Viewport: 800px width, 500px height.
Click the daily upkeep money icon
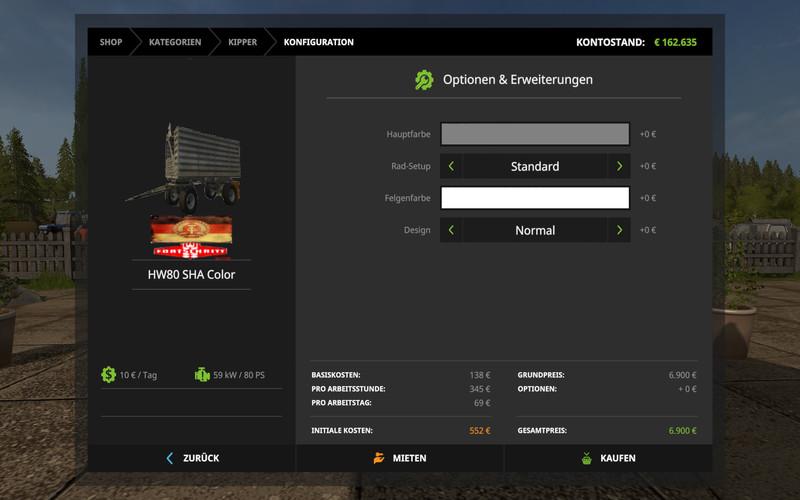(x=108, y=375)
